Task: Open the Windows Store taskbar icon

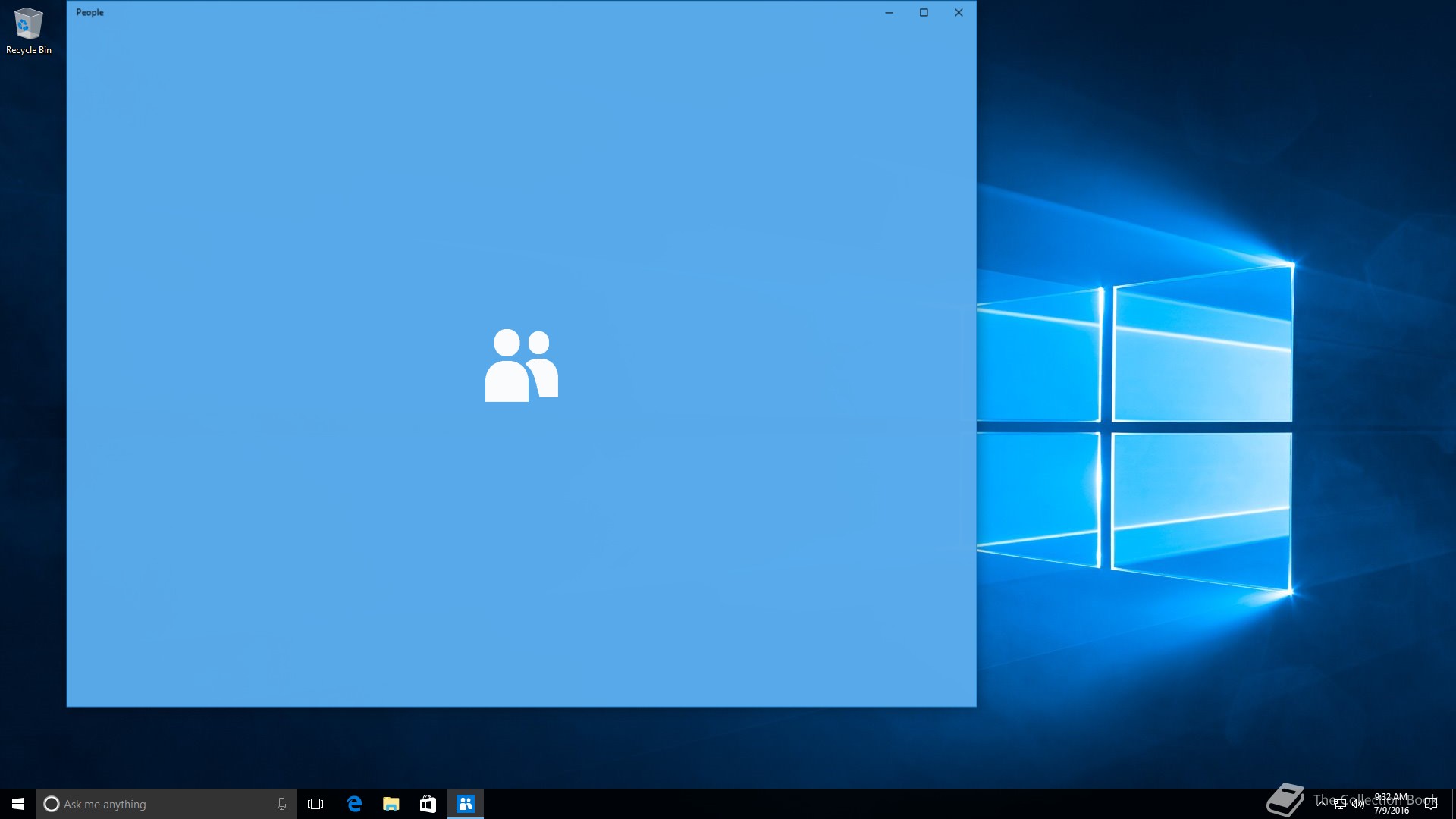Action: (x=428, y=804)
